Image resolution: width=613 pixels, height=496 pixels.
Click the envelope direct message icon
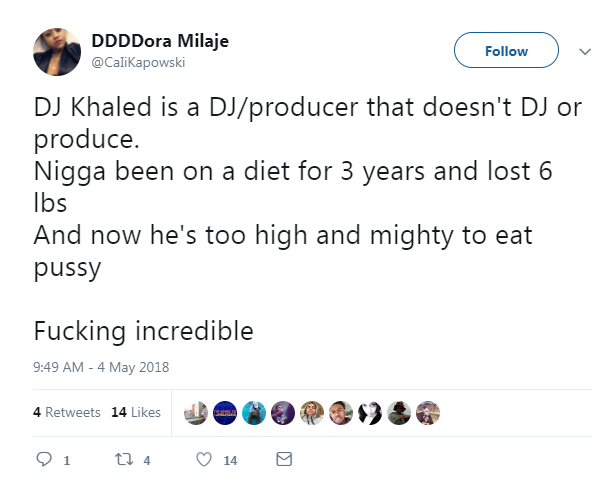283,460
